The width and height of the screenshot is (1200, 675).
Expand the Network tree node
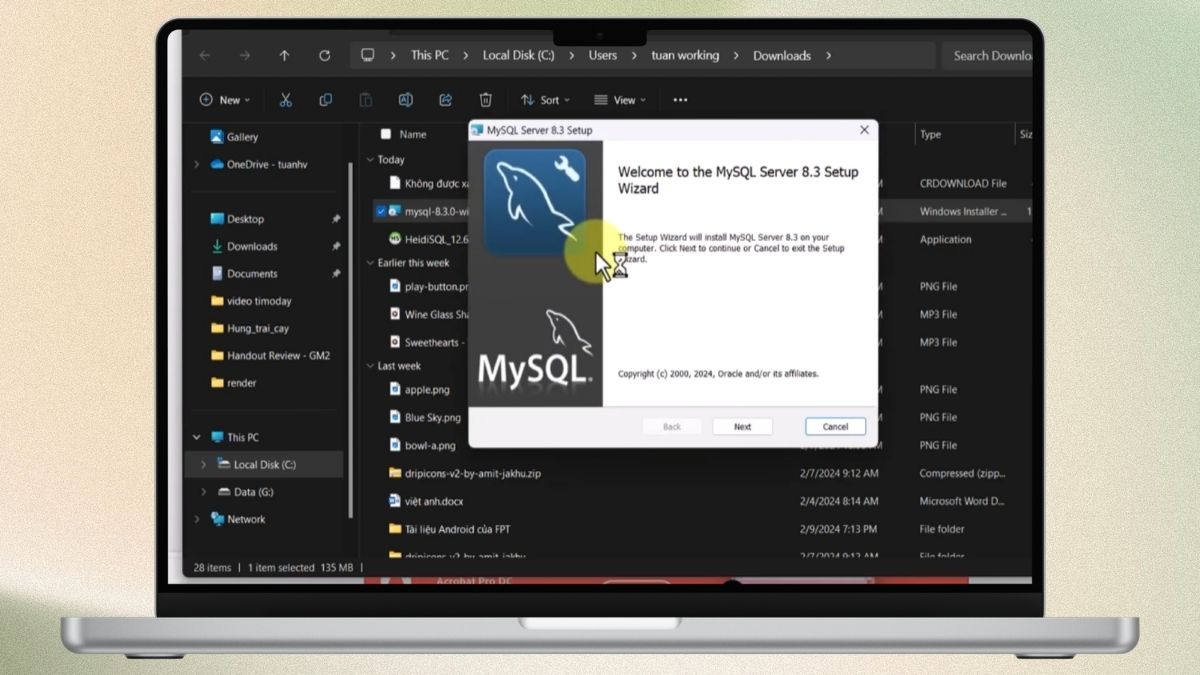196,520
